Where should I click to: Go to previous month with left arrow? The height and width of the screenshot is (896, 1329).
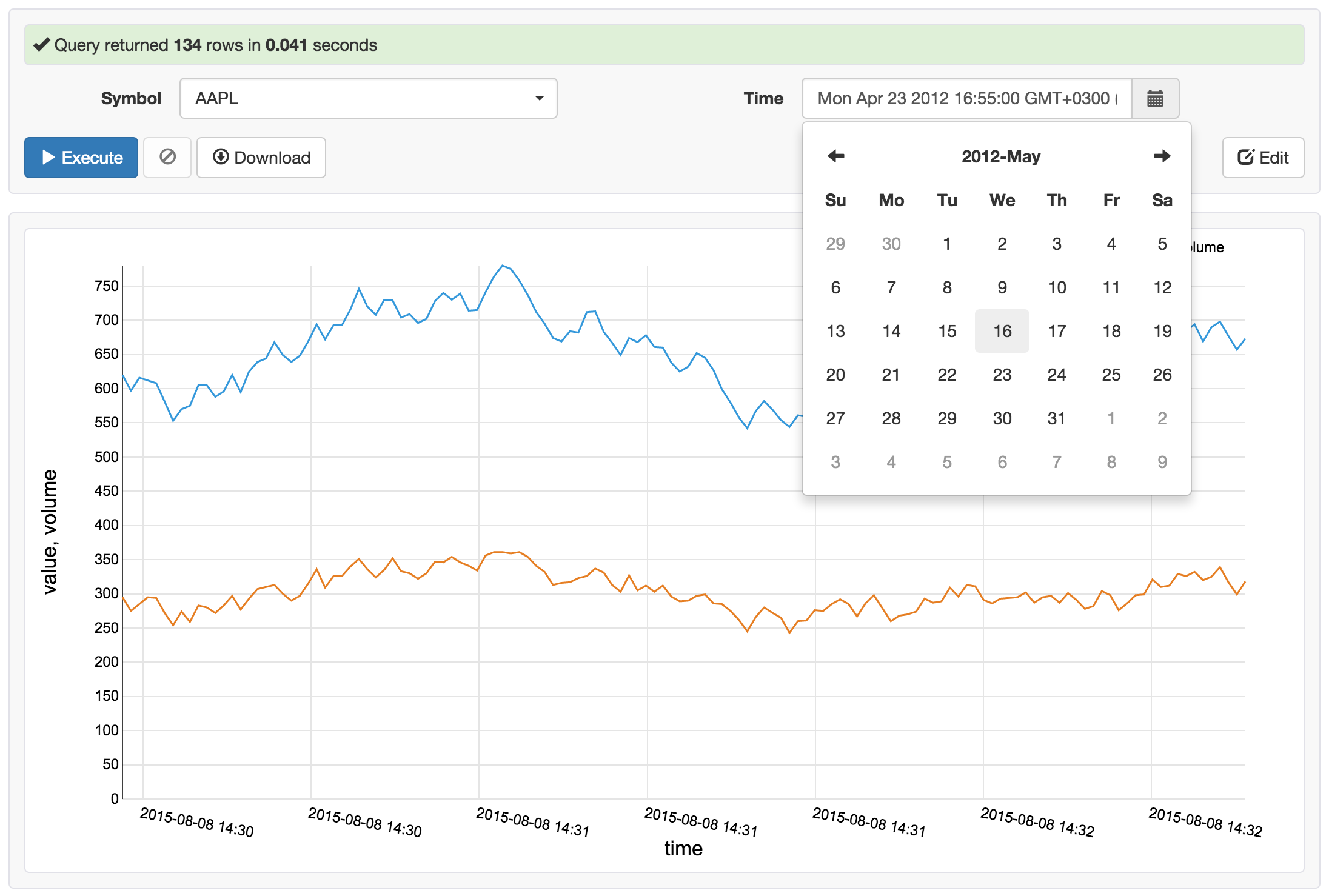pos(835,156)
